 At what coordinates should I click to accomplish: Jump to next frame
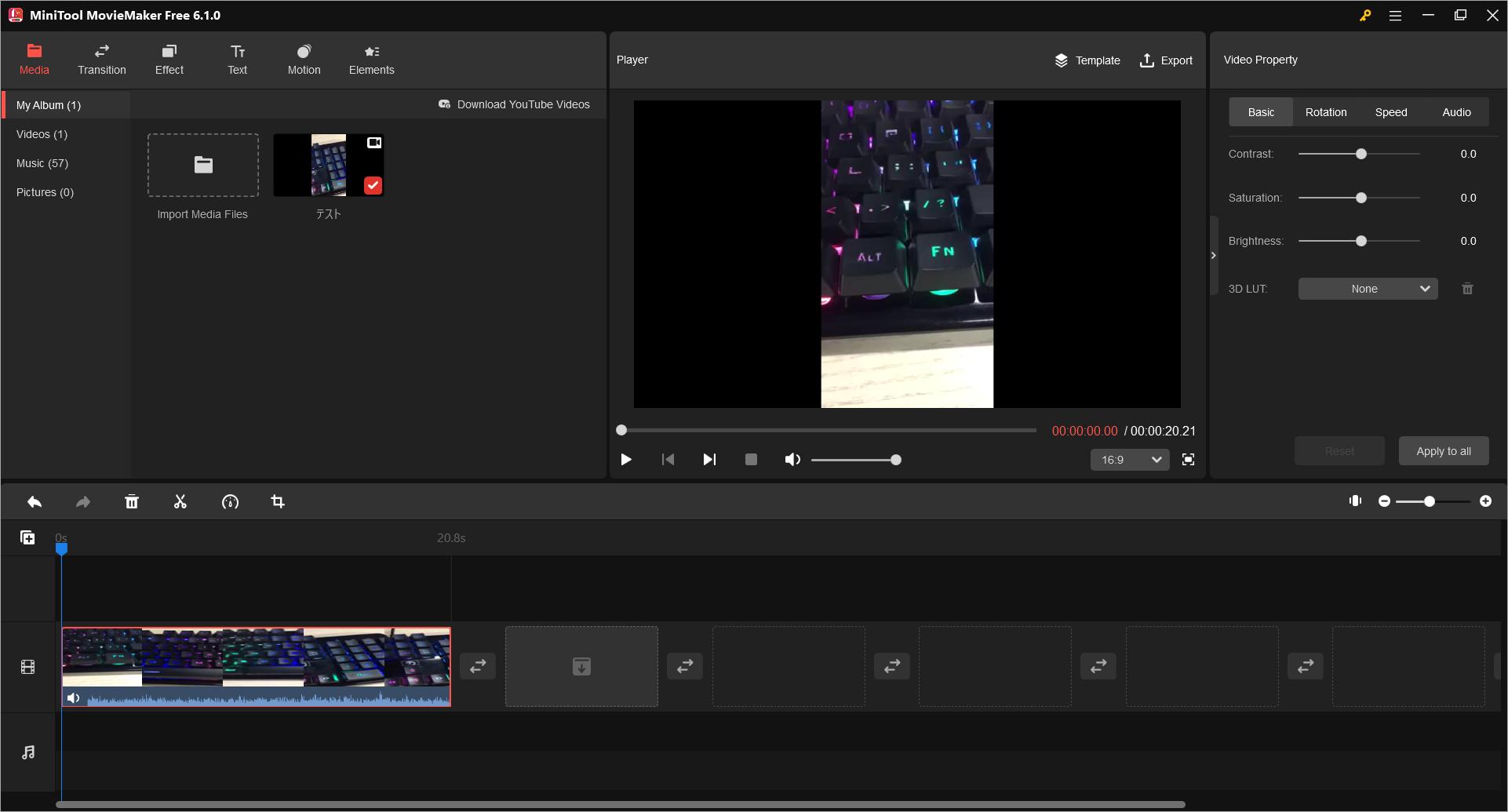click(709, 460)
